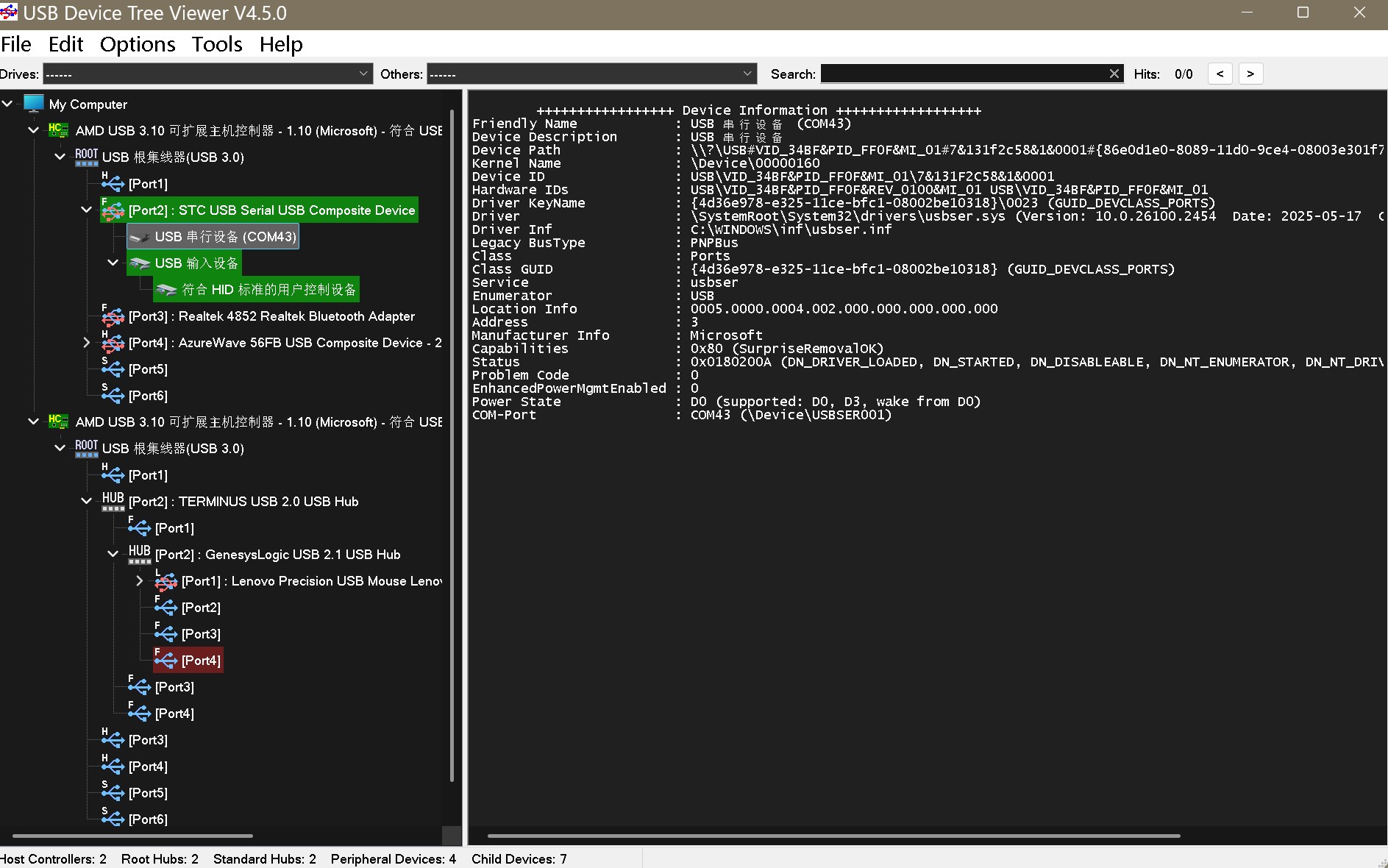Click the HID 用户控制设备 icon
This screenshot has height=868, width=1388.
point(166,290)
